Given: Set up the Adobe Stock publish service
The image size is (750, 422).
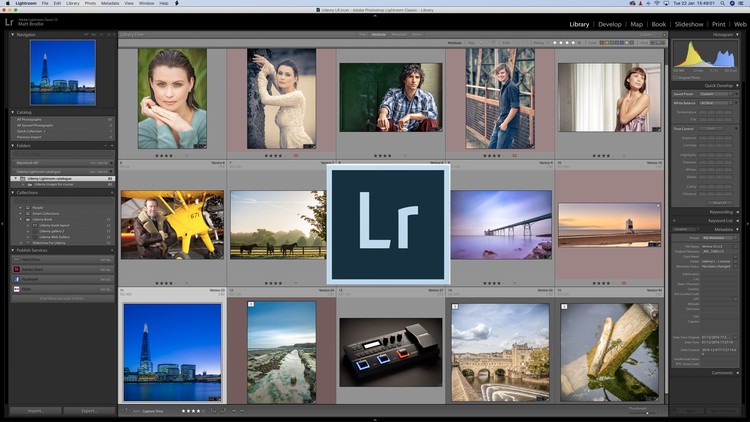Looking at the screenshot, I should coord(106,270).
